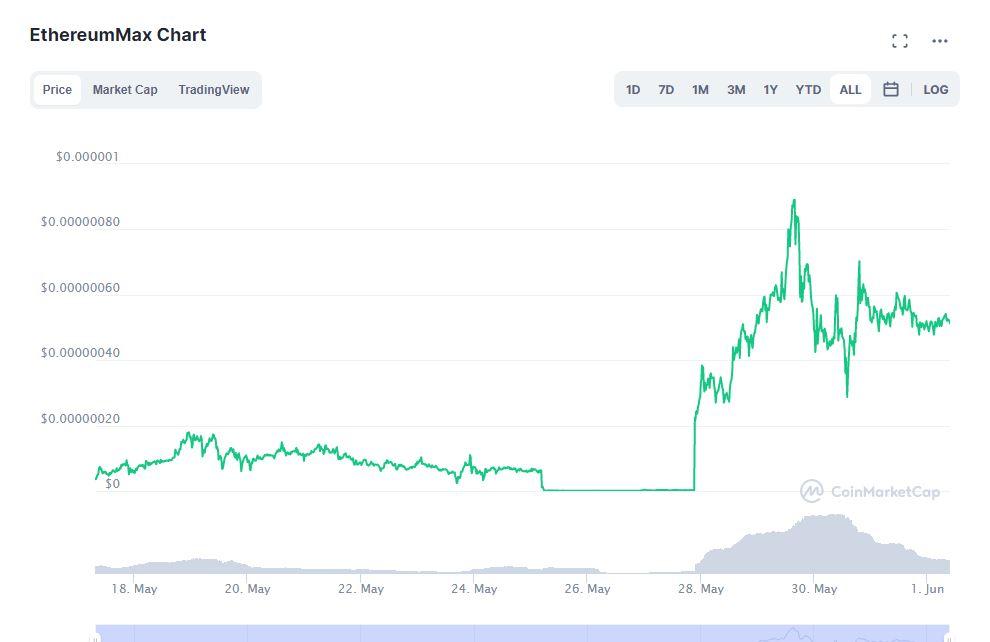Select the Price tab
Image resolution: width=990 pixels, height=642 pixels.
pos(57,89)
